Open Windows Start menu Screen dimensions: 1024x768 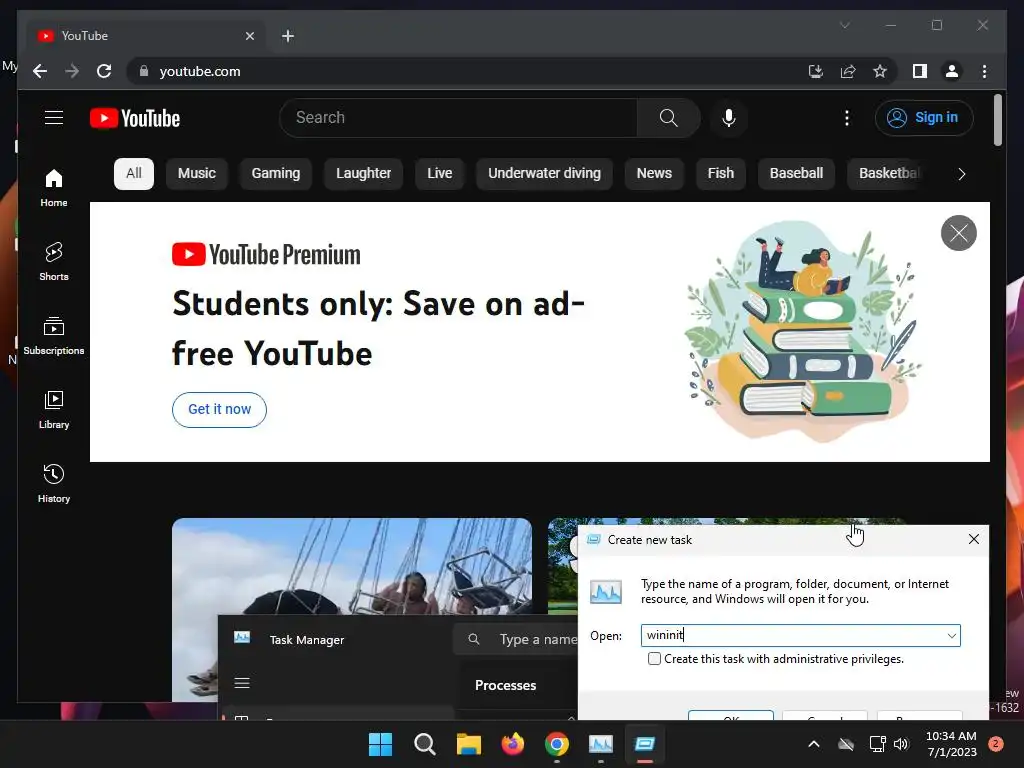click(380, 744)
